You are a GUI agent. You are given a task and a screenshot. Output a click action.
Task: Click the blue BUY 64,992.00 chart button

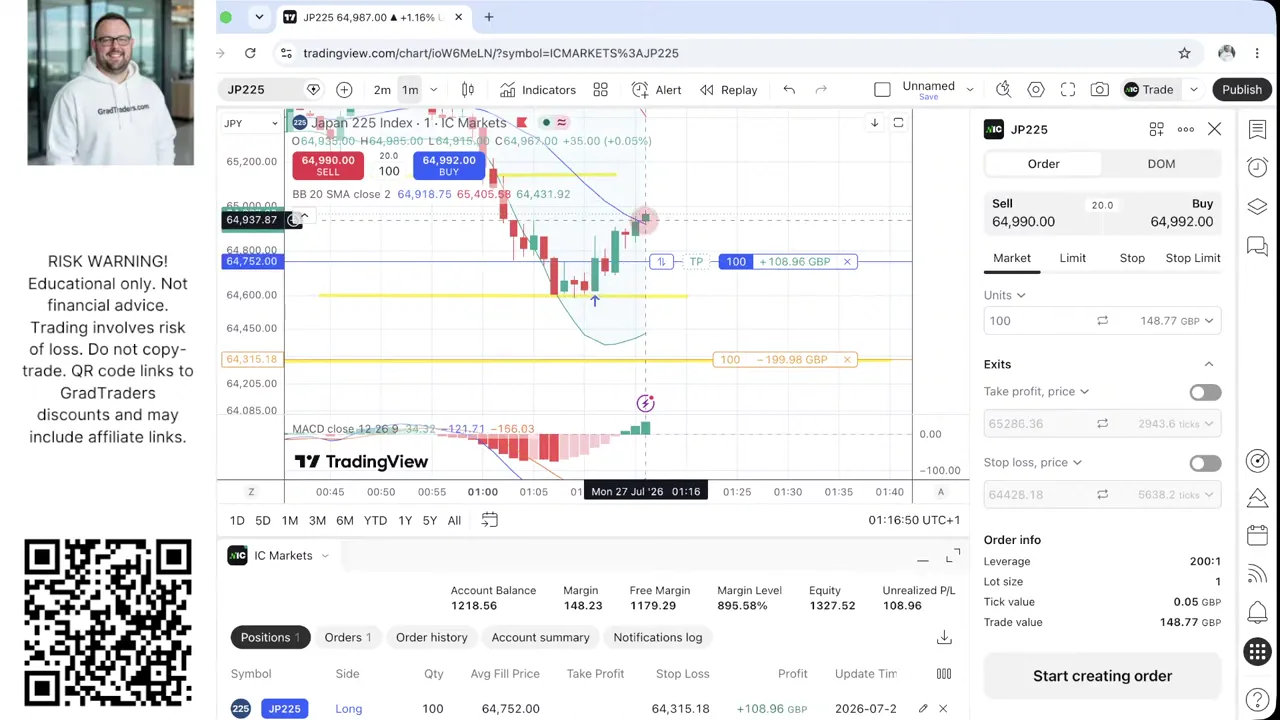click(449, 166)
